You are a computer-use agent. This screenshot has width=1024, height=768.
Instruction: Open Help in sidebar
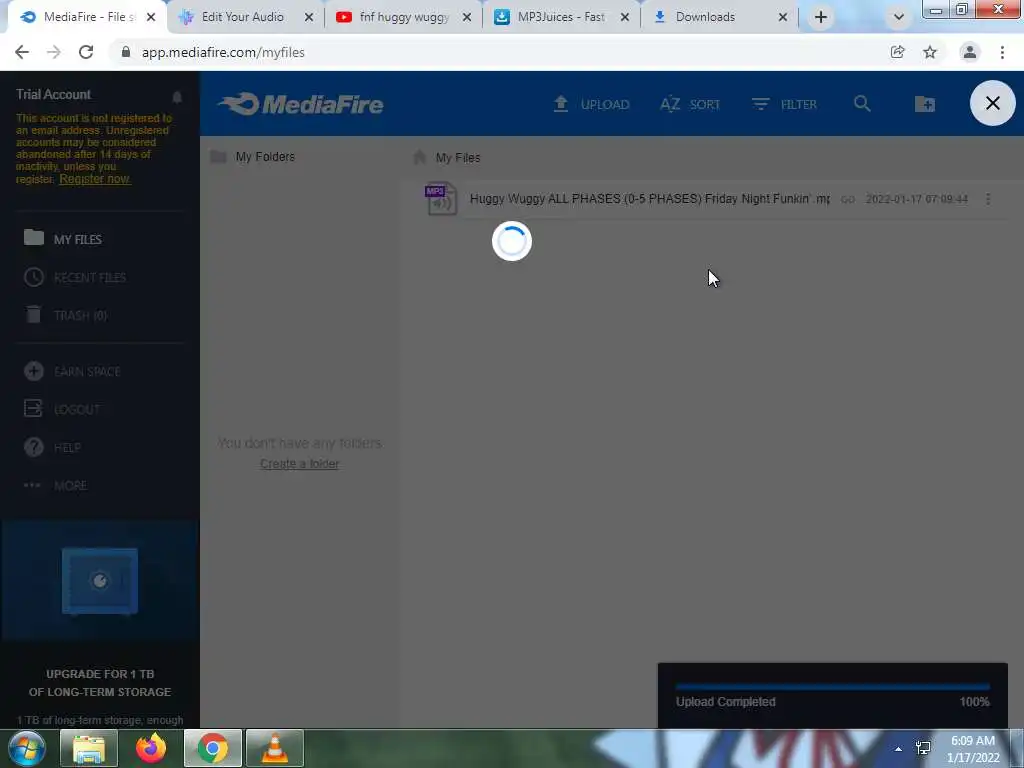pos(52,447)
